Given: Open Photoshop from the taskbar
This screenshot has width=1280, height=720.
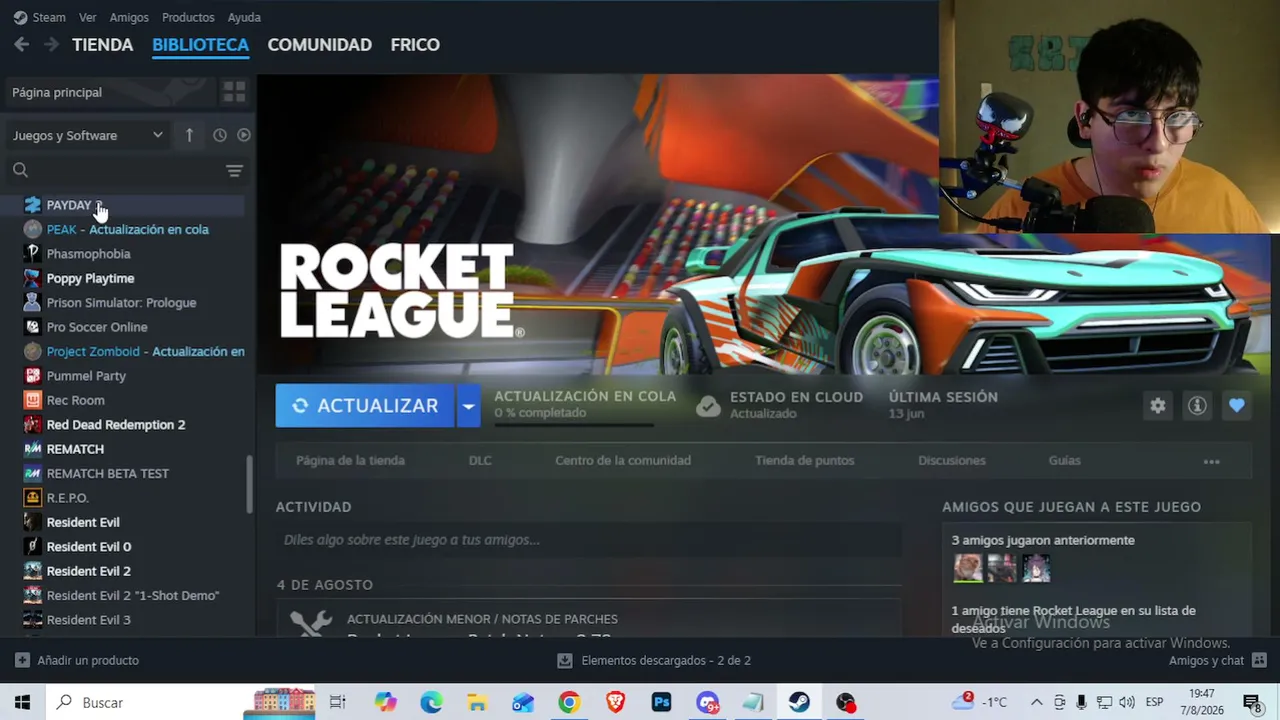Looking at the screenshot, I should click(661, 702).
